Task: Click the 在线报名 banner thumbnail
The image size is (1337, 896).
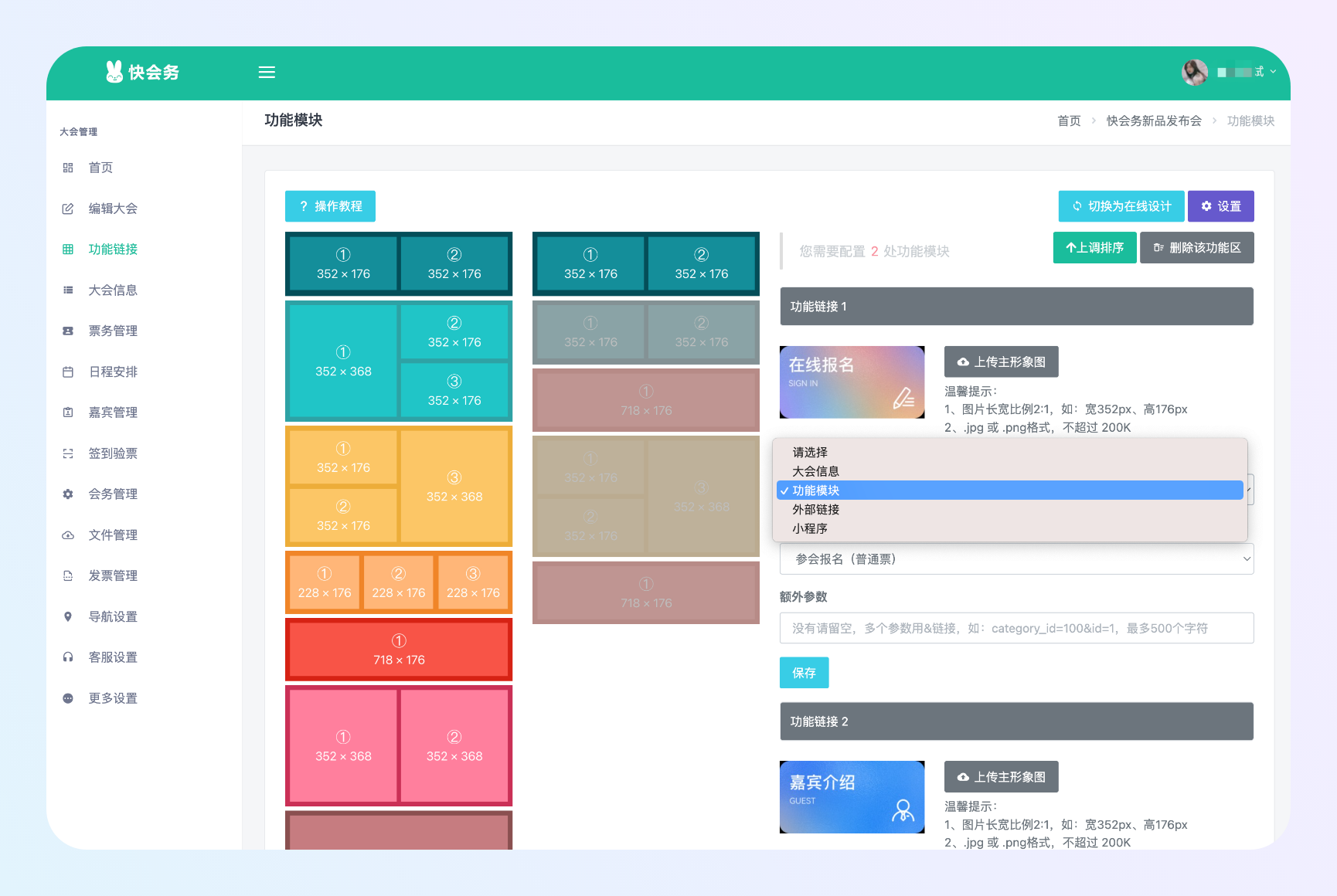Action: point(852,382)
